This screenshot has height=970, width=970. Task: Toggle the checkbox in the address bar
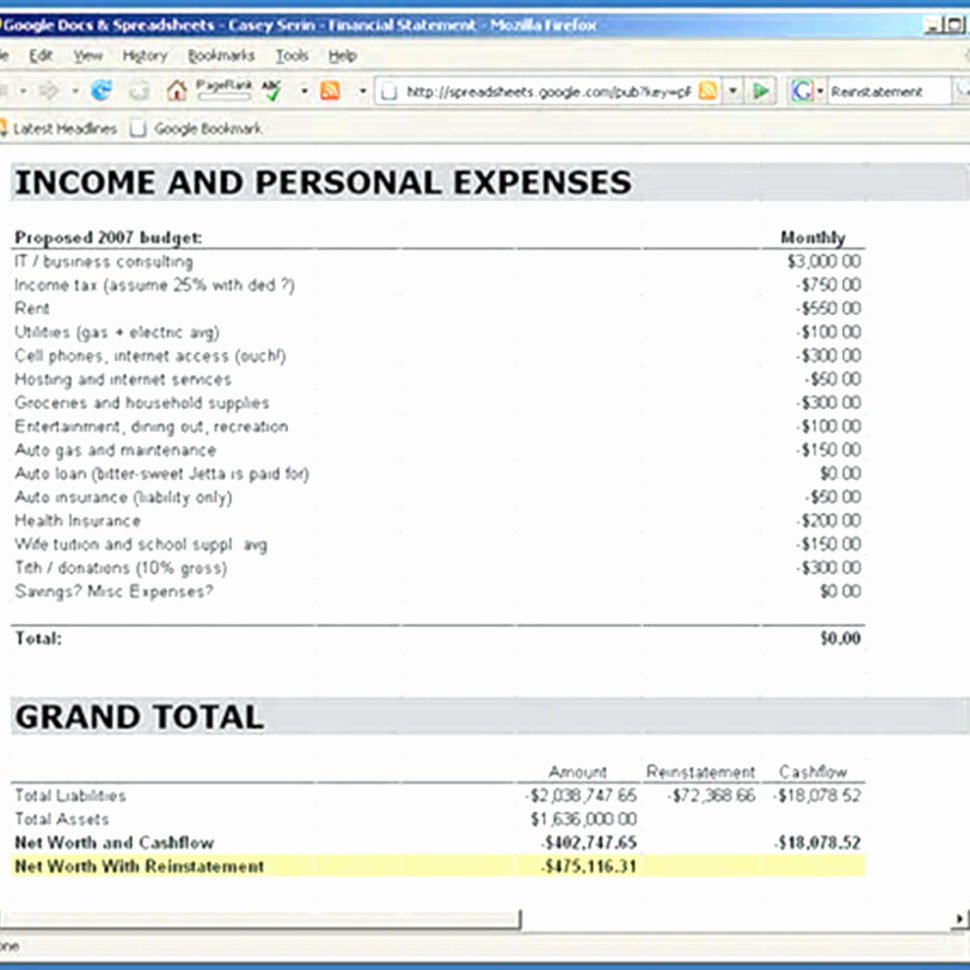389,90
